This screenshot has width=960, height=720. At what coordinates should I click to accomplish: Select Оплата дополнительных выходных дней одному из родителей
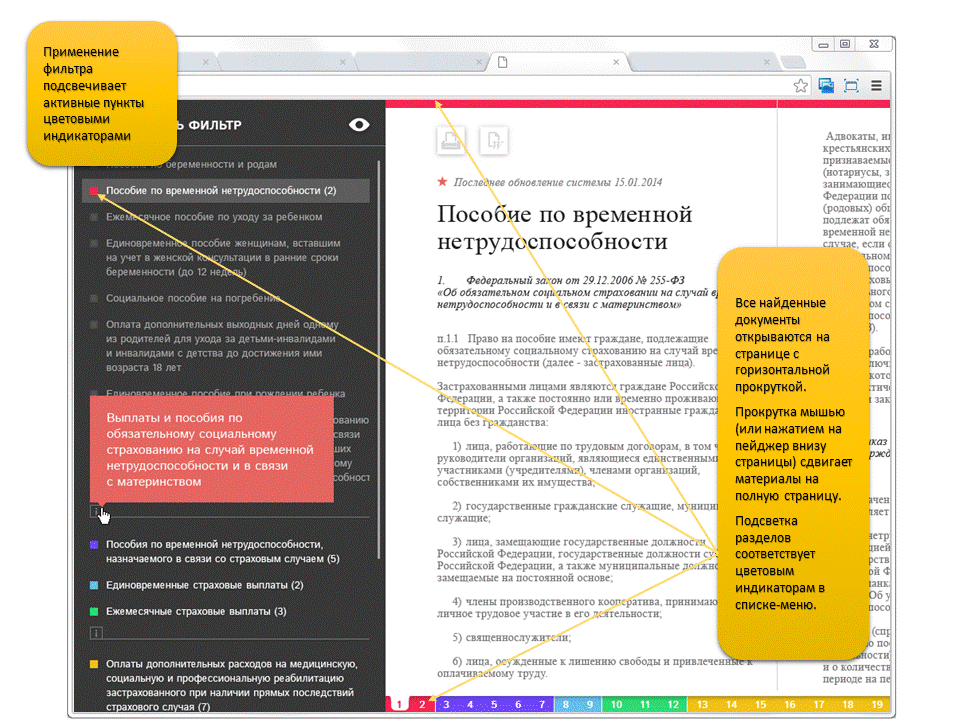coord(222,346)
